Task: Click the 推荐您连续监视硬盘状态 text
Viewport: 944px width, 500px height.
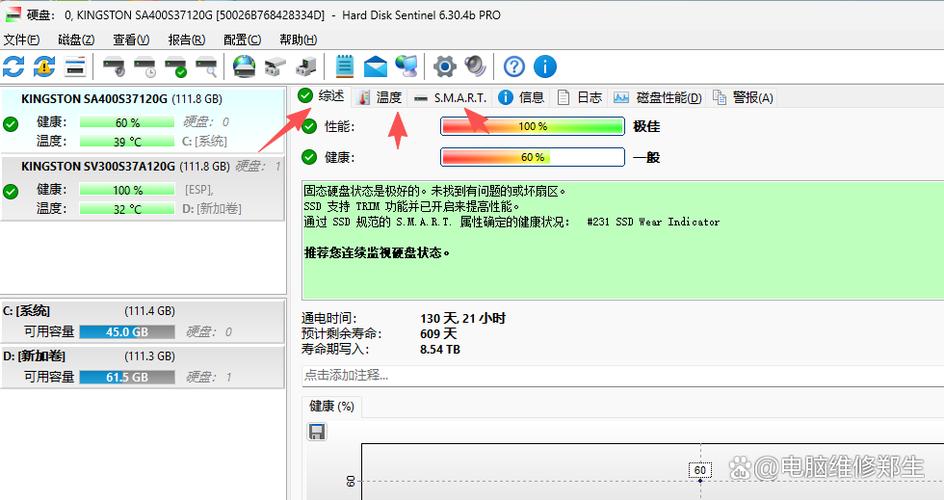Action: click(x=377, y=253)
